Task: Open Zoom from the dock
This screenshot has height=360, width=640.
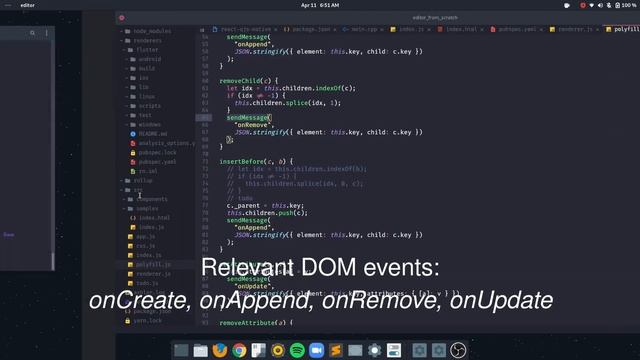Action: coord(316,350)
